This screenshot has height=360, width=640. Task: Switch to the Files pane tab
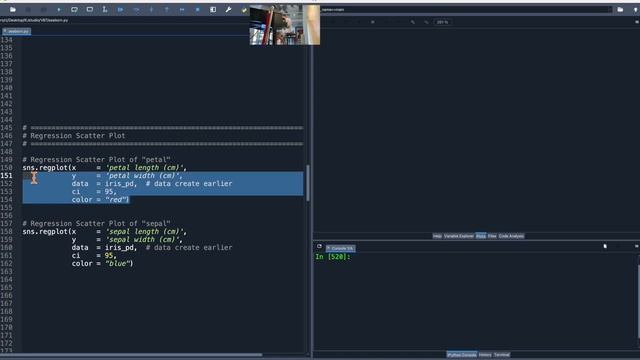[492, 236]
